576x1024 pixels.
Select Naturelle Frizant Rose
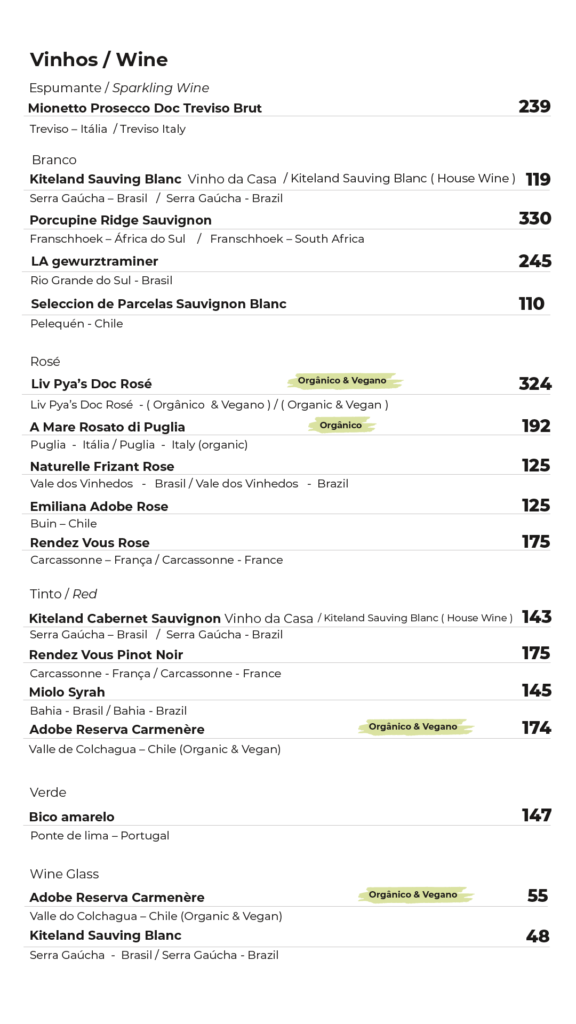tap(102, 466)
